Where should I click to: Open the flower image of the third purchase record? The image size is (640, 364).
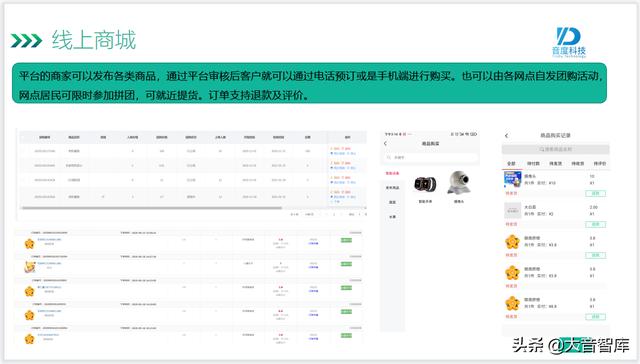pyautogui.click(x=512, y=242)
